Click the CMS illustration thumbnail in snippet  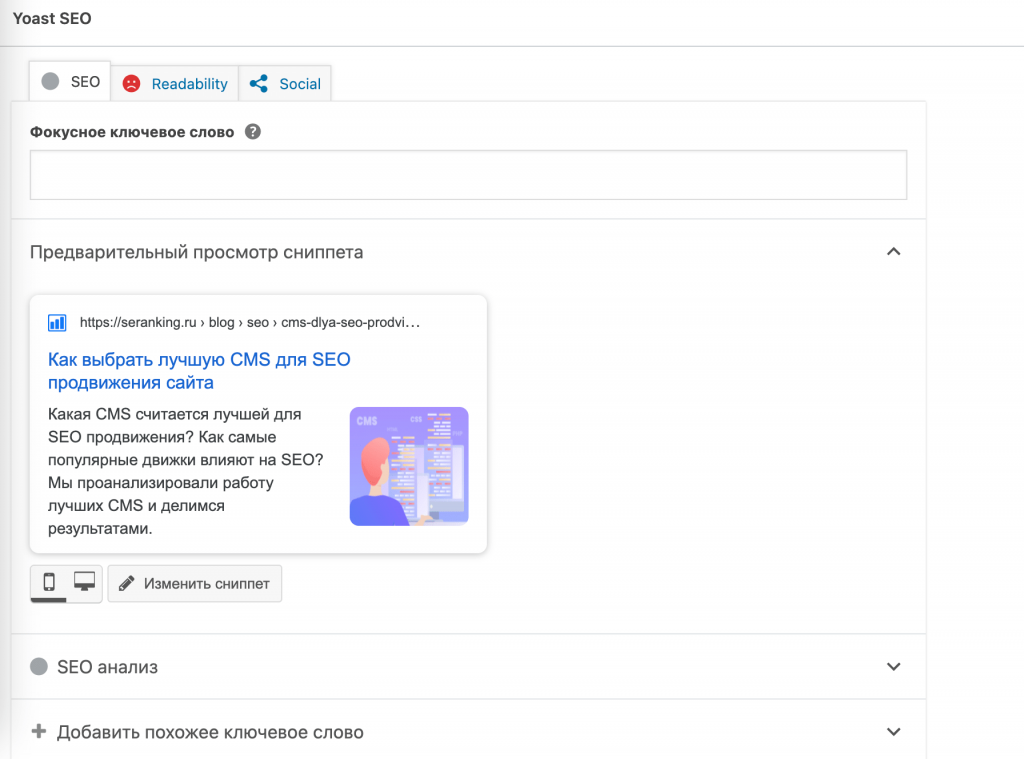(x=409, y=466)
